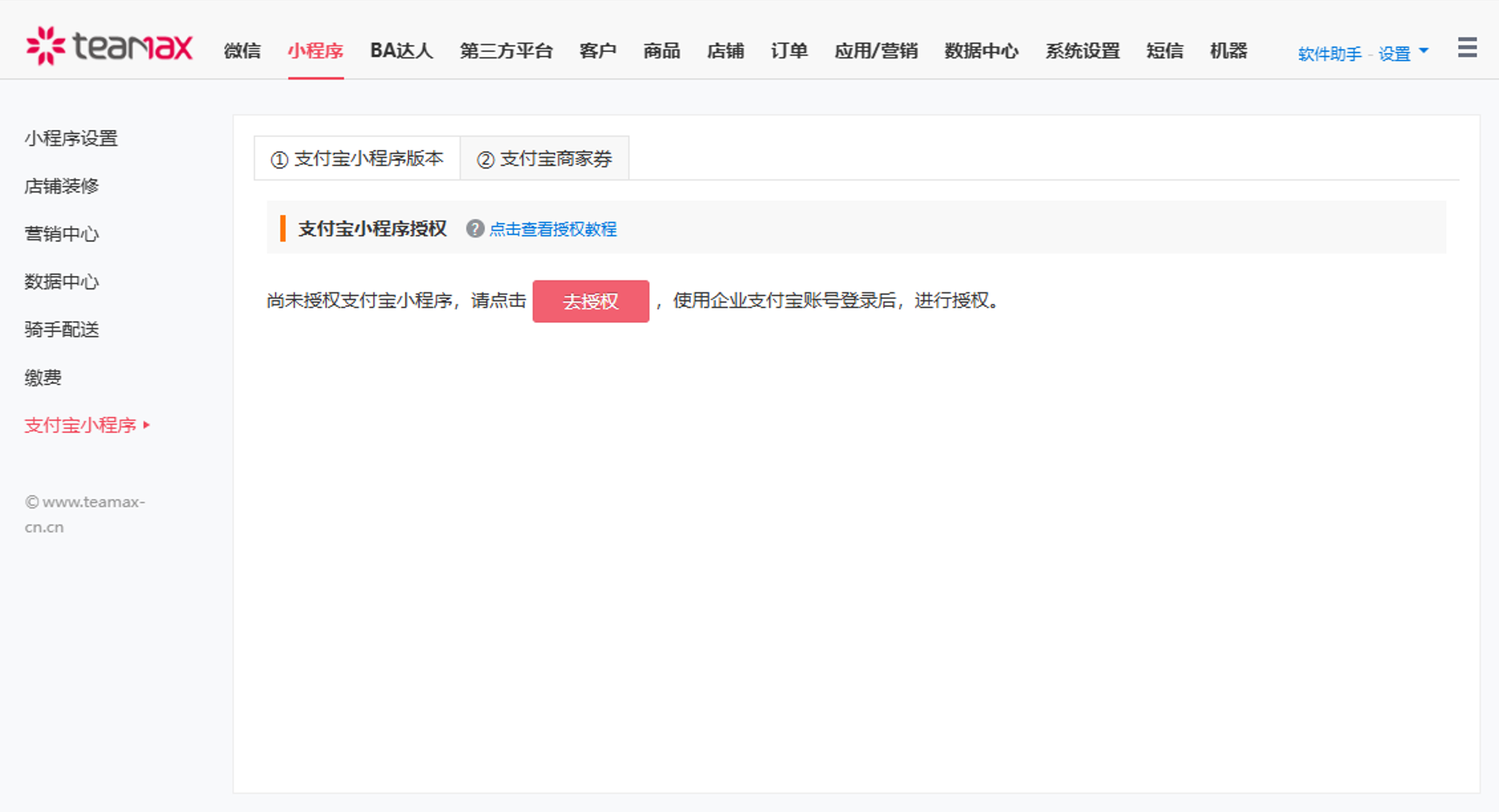Viewport: 1499px width, 812px height.
Task: Open the hamburger menu icon
Action: coord(1467,47)
